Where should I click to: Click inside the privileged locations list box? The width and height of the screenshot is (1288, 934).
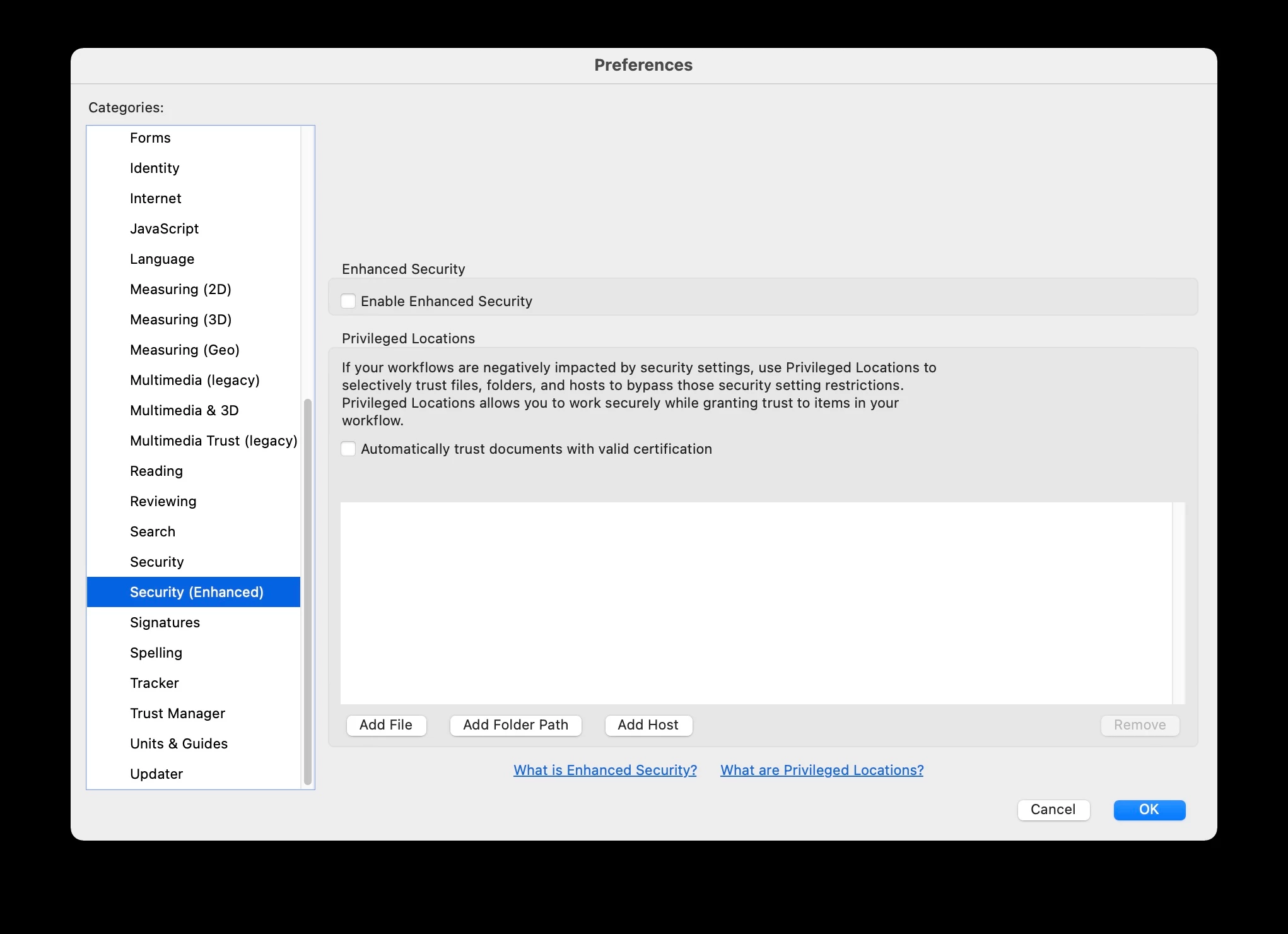click(x=756, y=603)
